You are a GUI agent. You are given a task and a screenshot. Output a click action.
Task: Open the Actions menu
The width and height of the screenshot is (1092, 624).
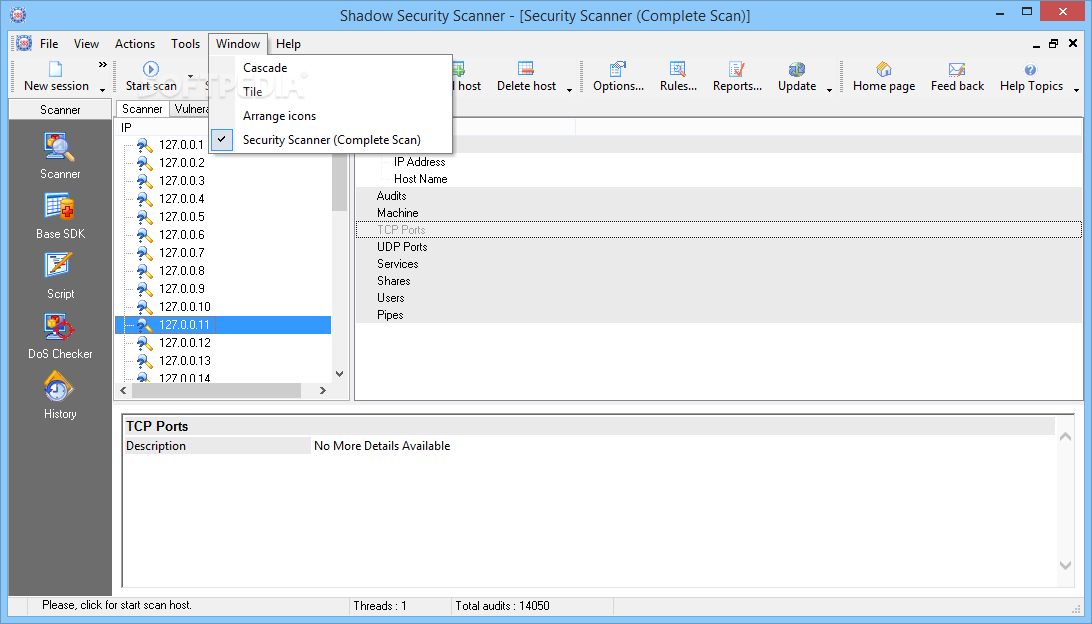tap(135, 44)
